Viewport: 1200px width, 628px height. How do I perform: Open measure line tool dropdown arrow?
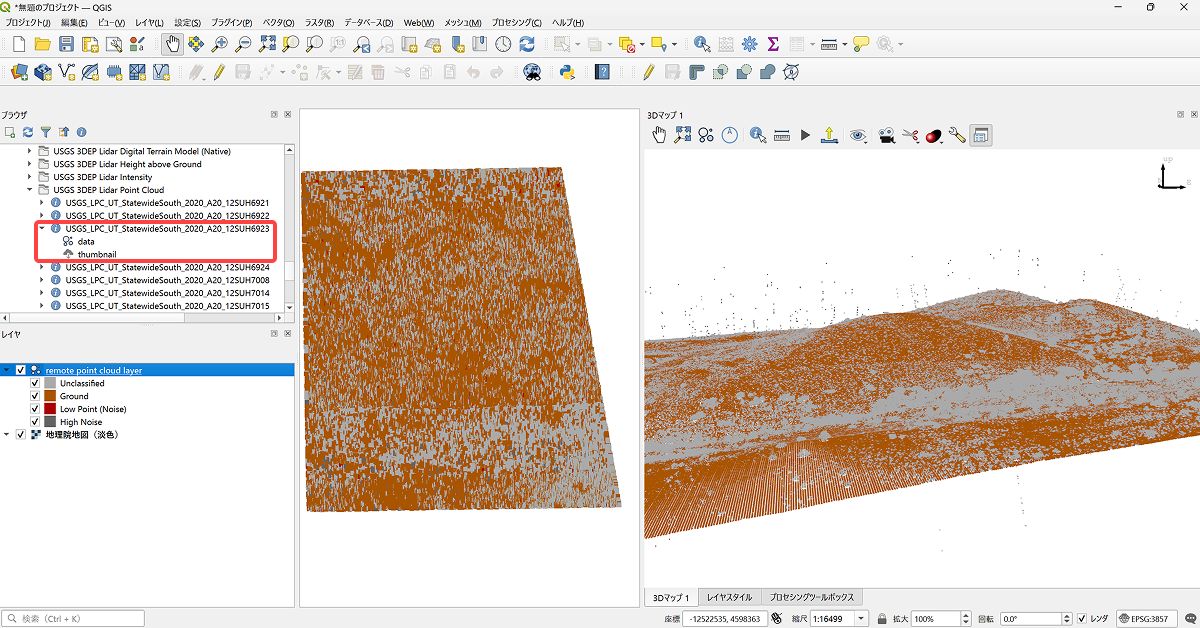pyautogui.click(x=845, y=44)
